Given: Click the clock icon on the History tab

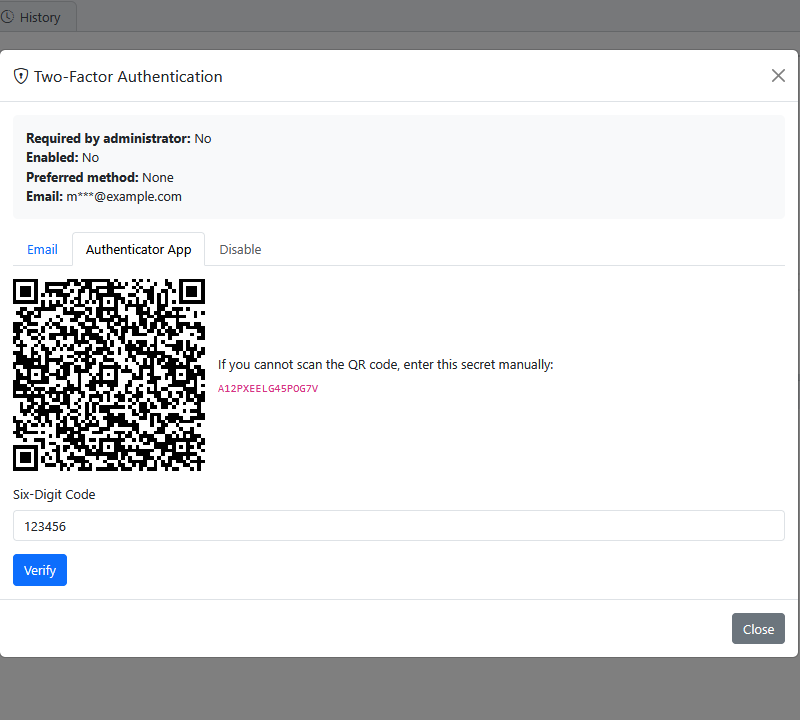Looking at the screenshot, I should coord(7,17).
